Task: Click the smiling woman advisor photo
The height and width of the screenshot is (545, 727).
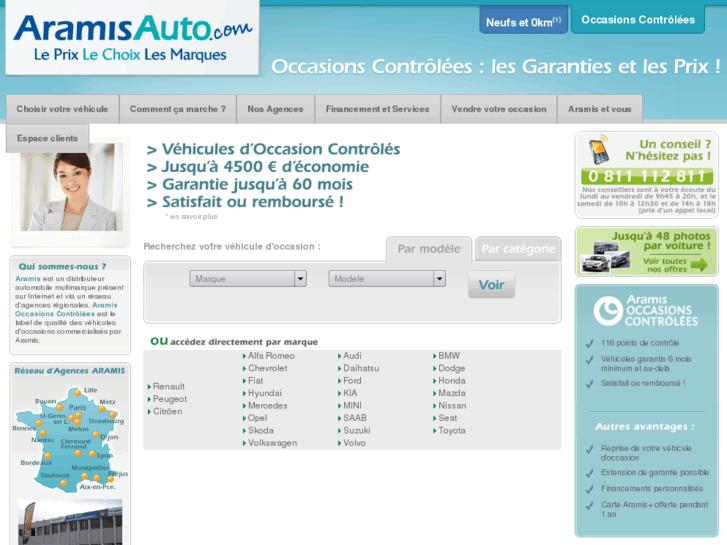Action: 71,187
